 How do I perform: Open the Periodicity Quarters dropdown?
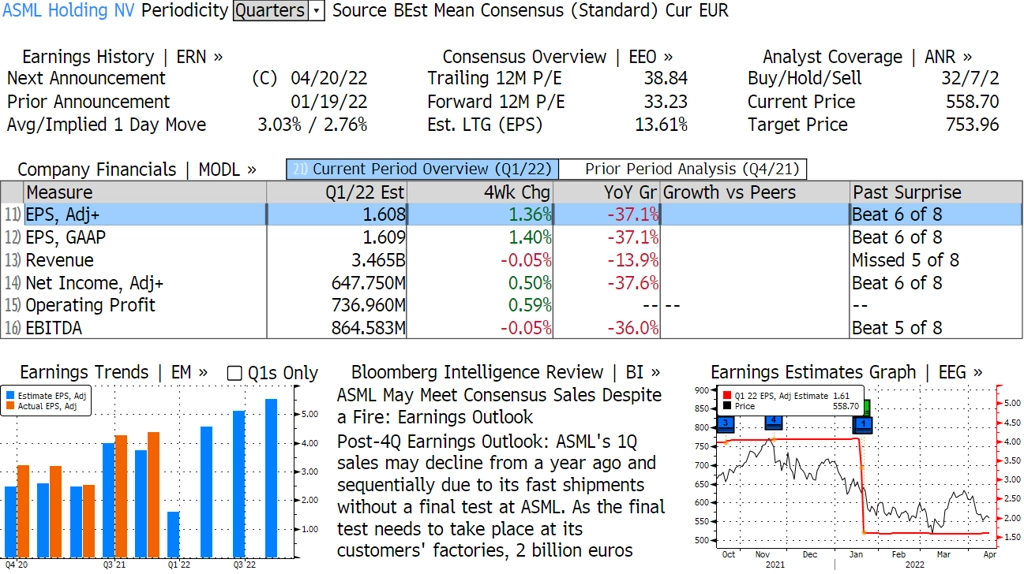click(x=279, y=10)
